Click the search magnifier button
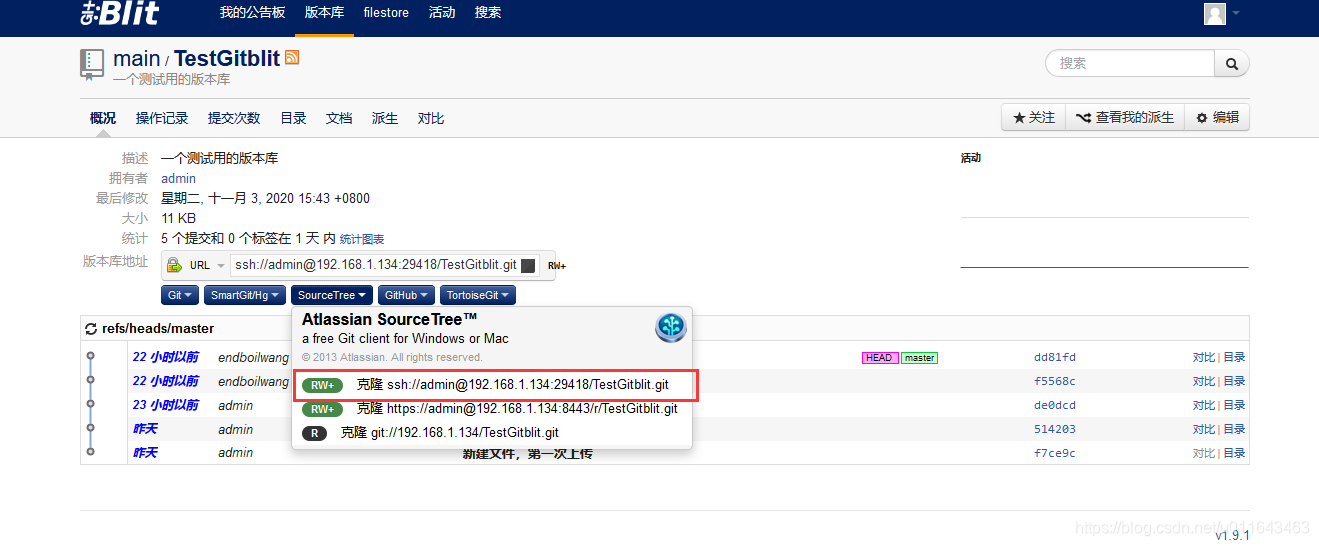The width and height of the screenshot is (1319, 546). [x=1232, y=63]
